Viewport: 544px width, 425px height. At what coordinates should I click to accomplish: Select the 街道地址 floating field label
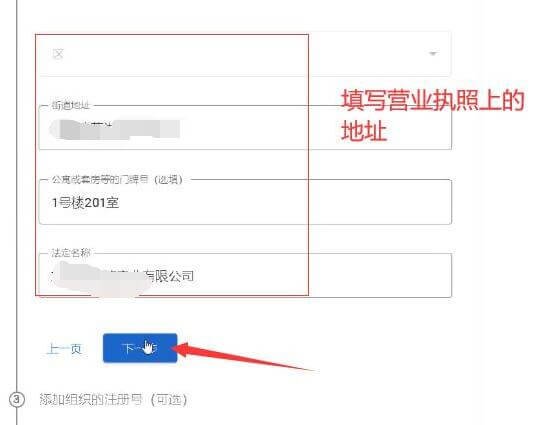pos(71,105)
